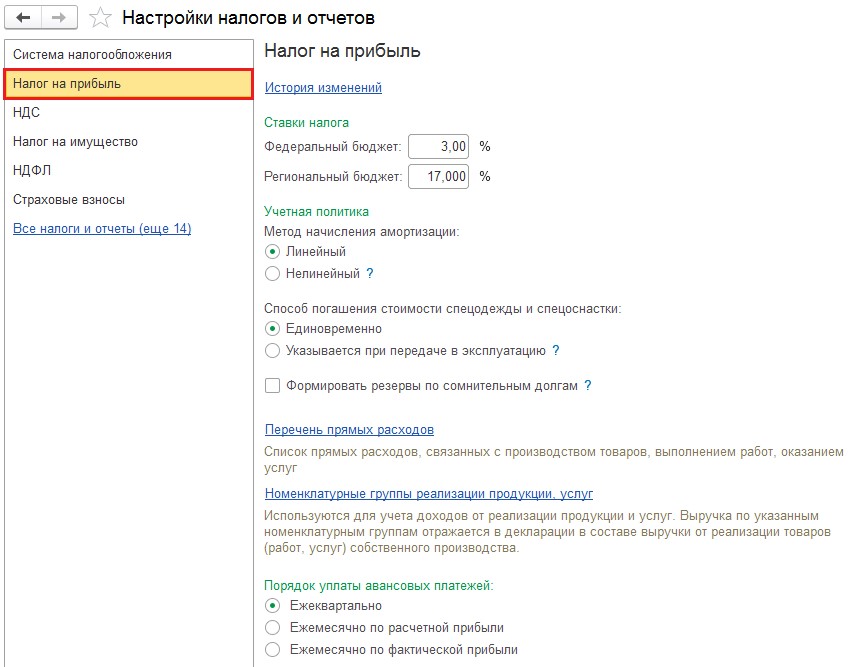Viewport: 852px width, 667px height.
Task: Open help for Указывается при передаче в эксплуатацию
Action: (x=555, y=350)
